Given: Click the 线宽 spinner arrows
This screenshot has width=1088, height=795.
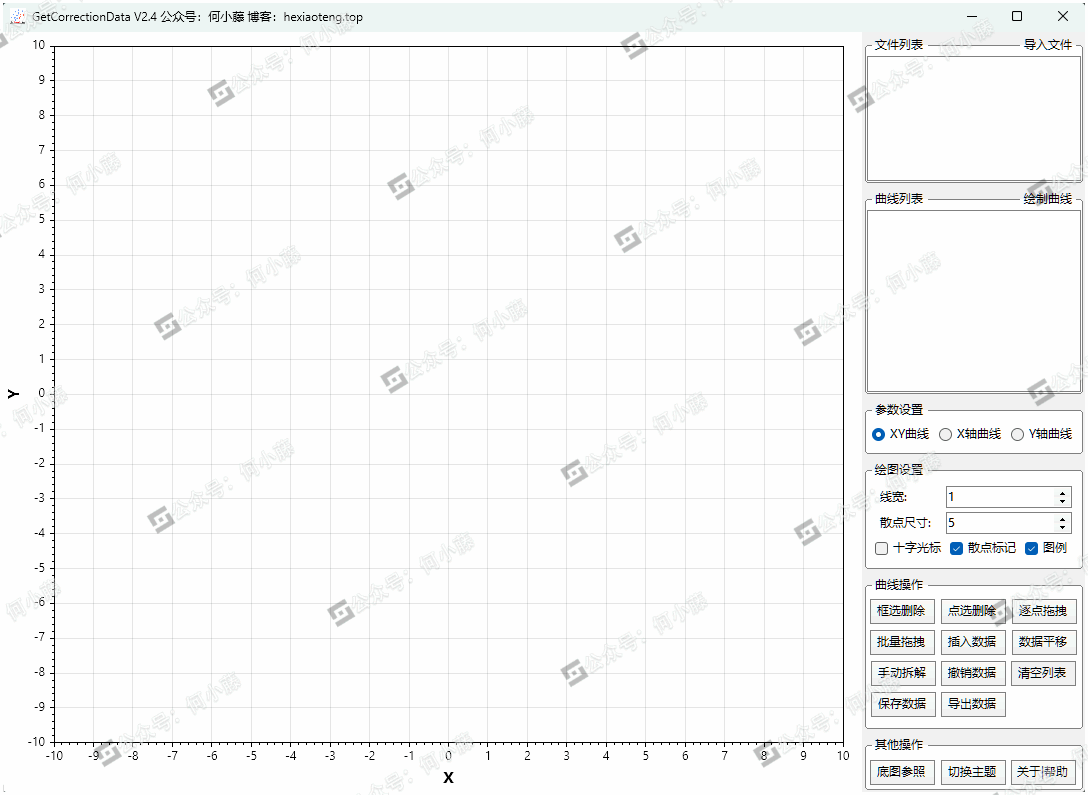Looking at the screenshot, I should (x=1062, y=497).
